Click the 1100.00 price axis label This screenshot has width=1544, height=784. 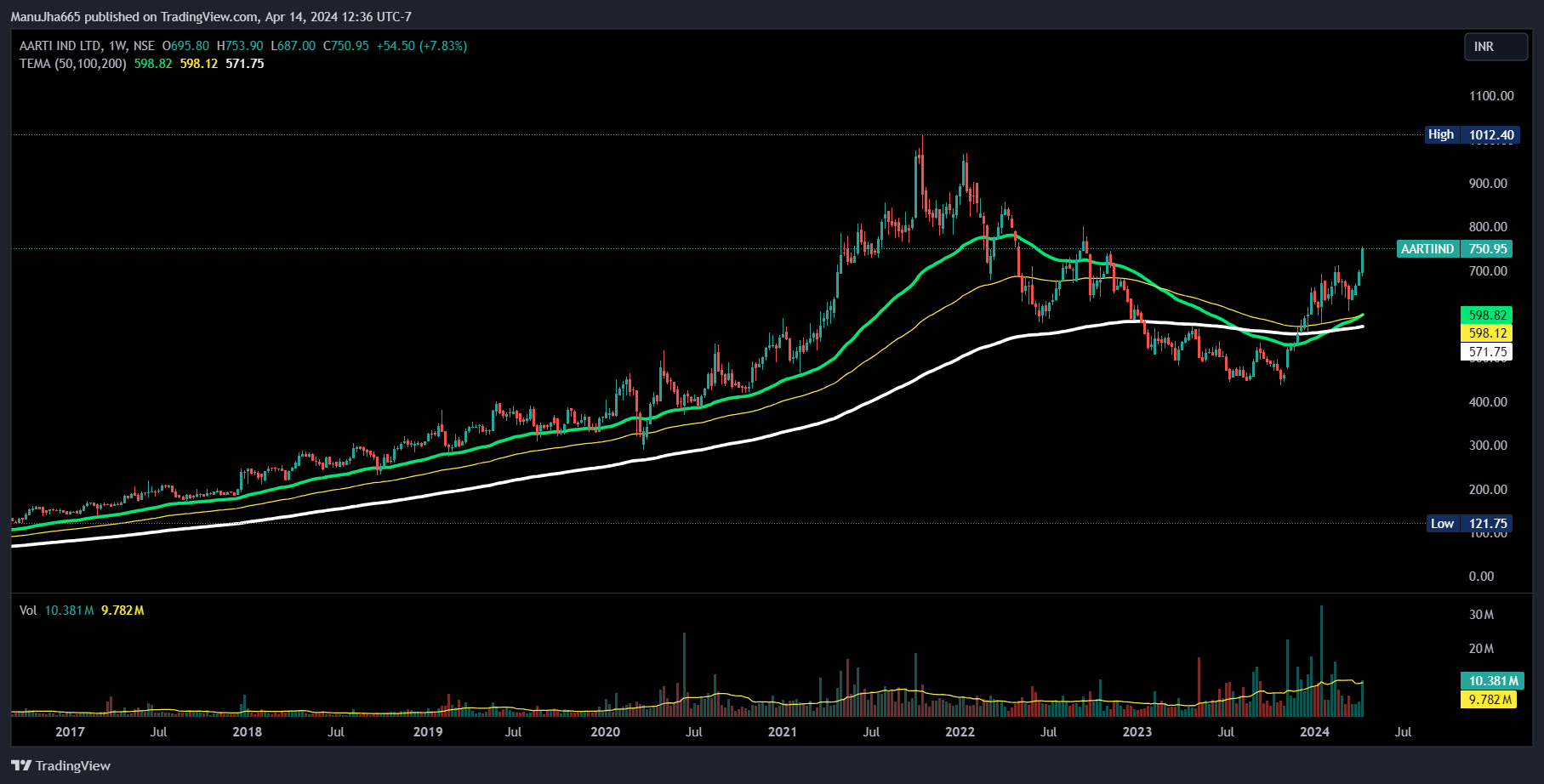point(1491,96)
